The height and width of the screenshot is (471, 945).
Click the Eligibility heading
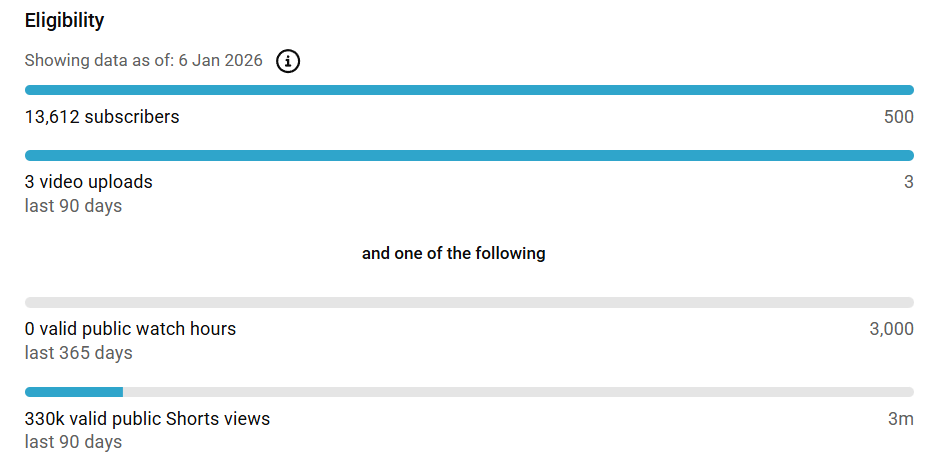pyautogui.click(x=64, y=20)
